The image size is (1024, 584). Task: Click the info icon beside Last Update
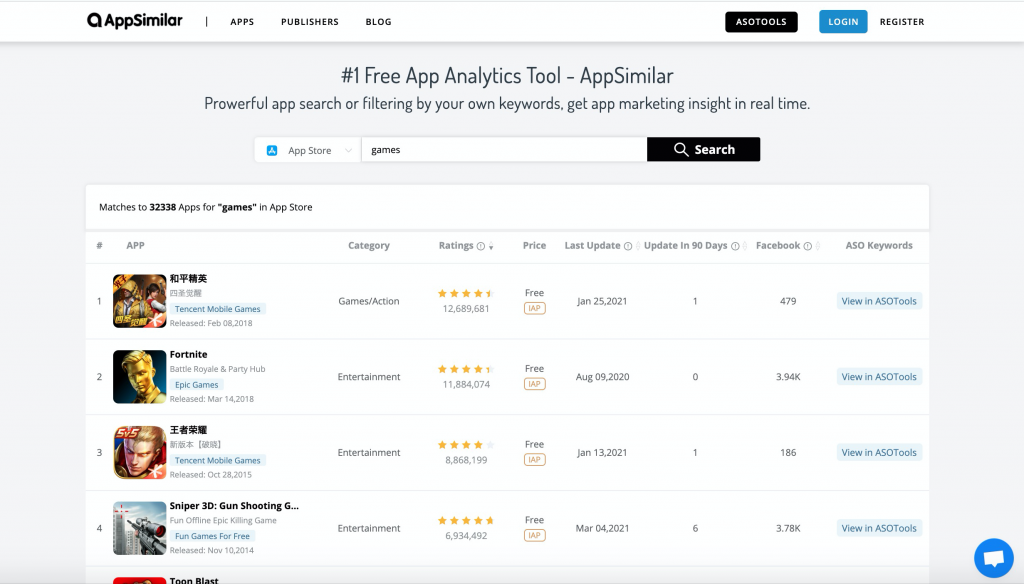click(628, 246)
